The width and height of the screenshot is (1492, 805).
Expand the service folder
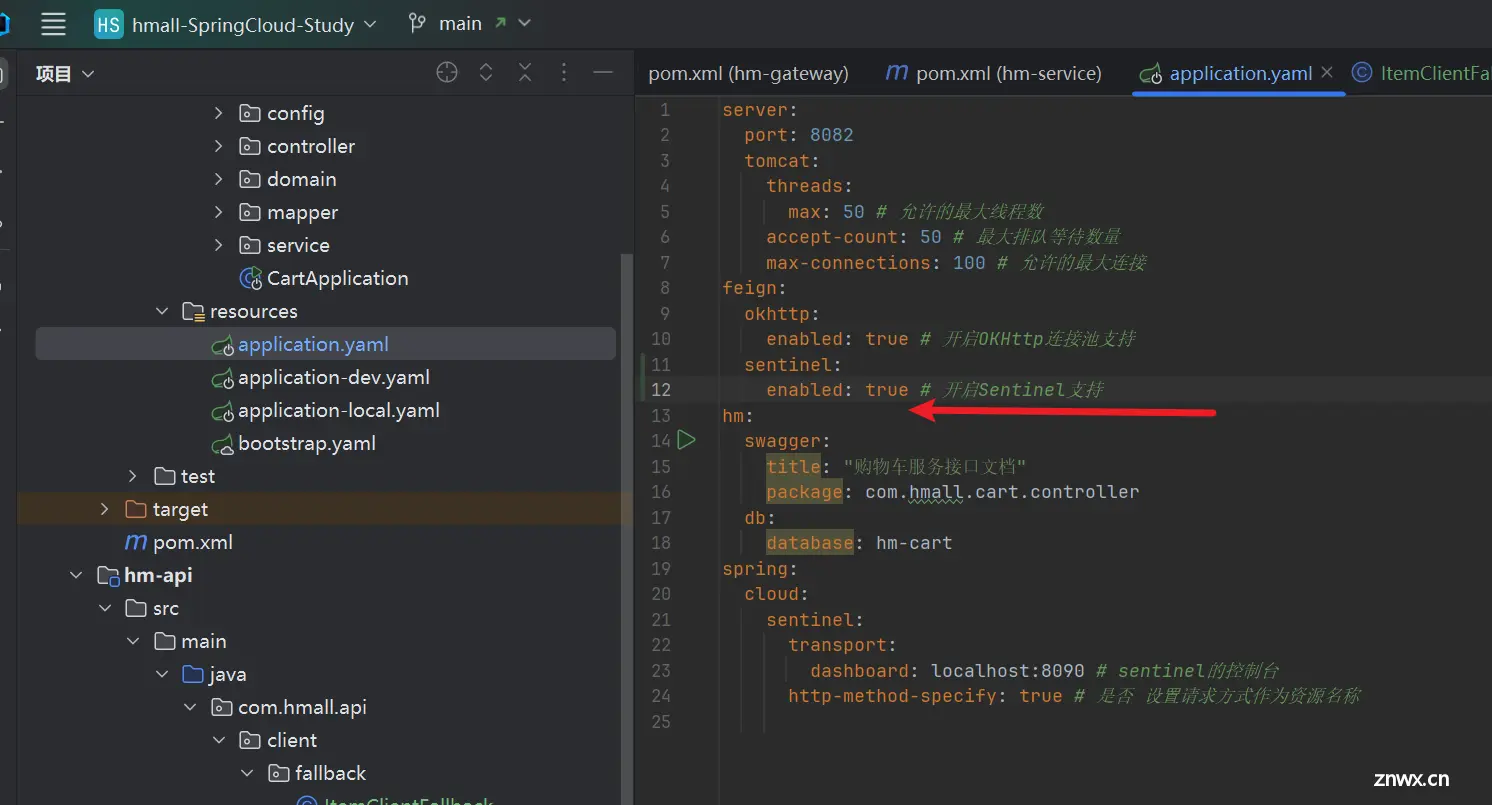point(219,245)
